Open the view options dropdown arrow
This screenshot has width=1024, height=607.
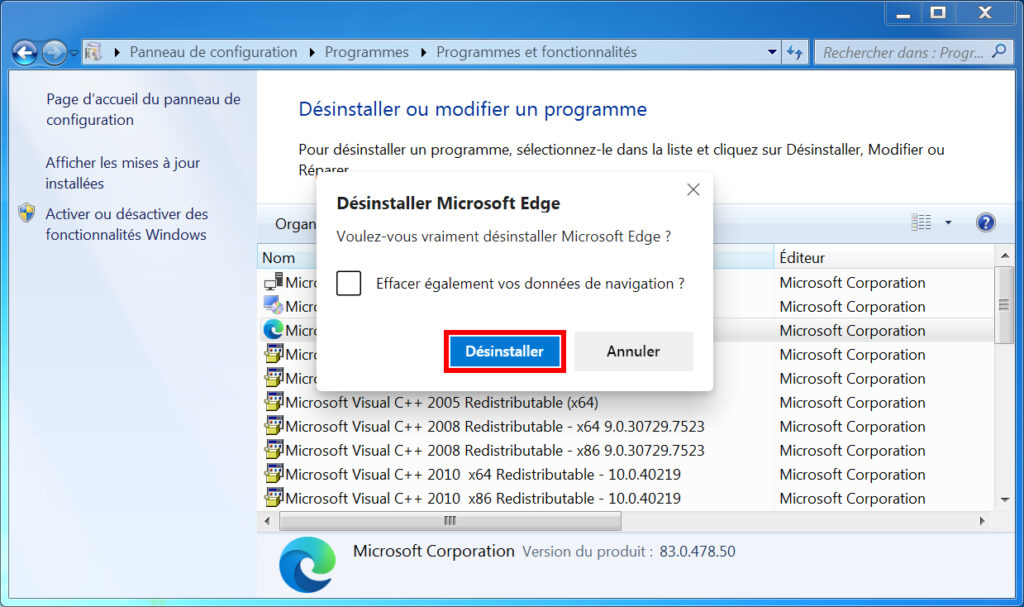948,223
